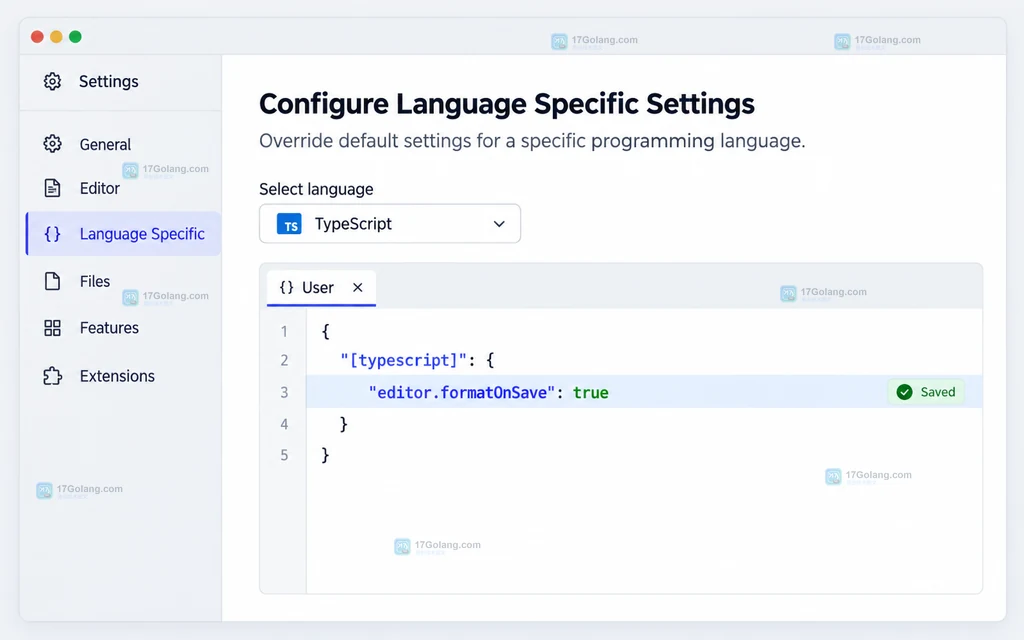The image size is (1024, 640).
Task: Click the Files page icon
Action: point(52,281)
